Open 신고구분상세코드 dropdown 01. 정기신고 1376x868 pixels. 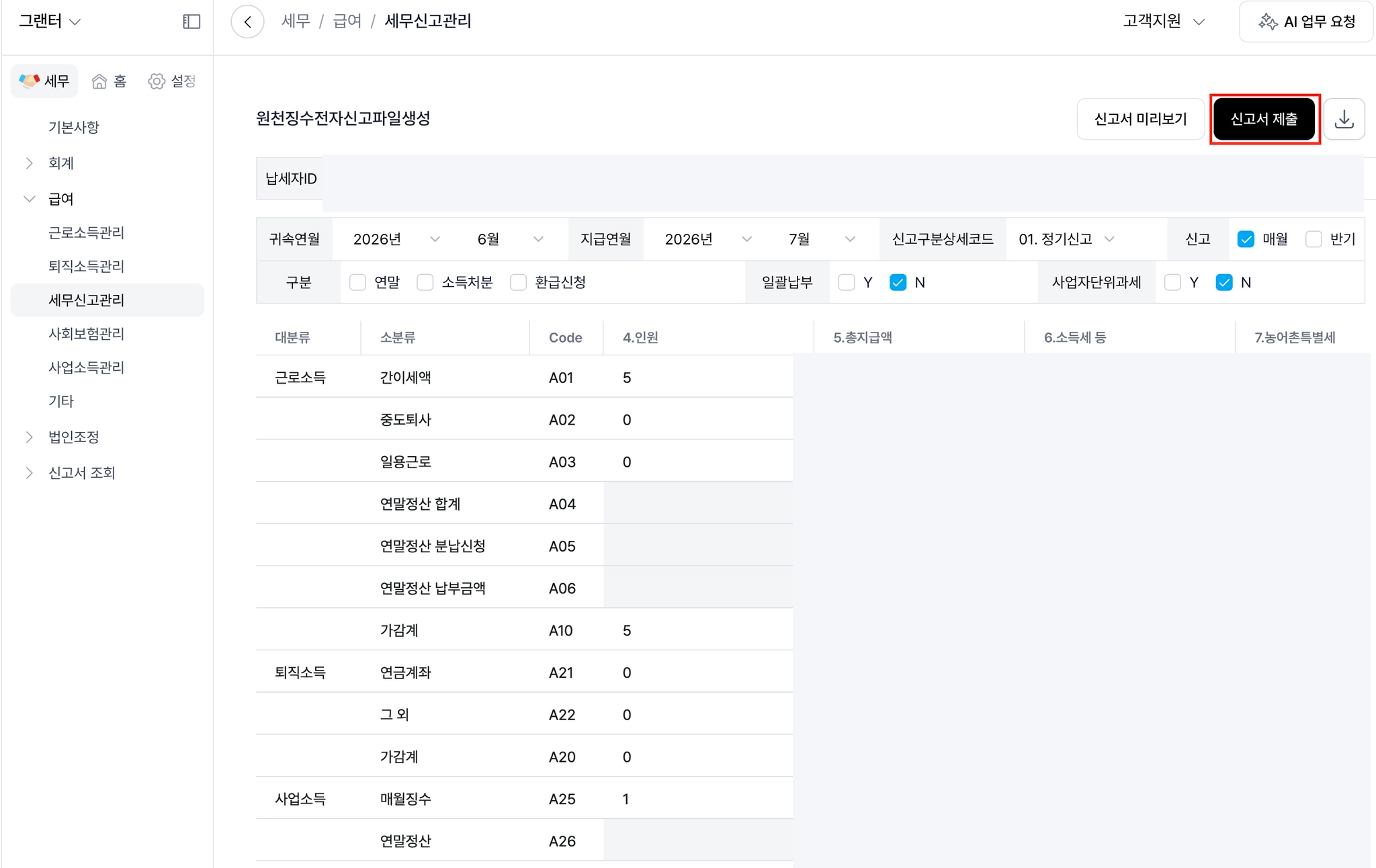pyautogui.click(x=1067, y=239)
